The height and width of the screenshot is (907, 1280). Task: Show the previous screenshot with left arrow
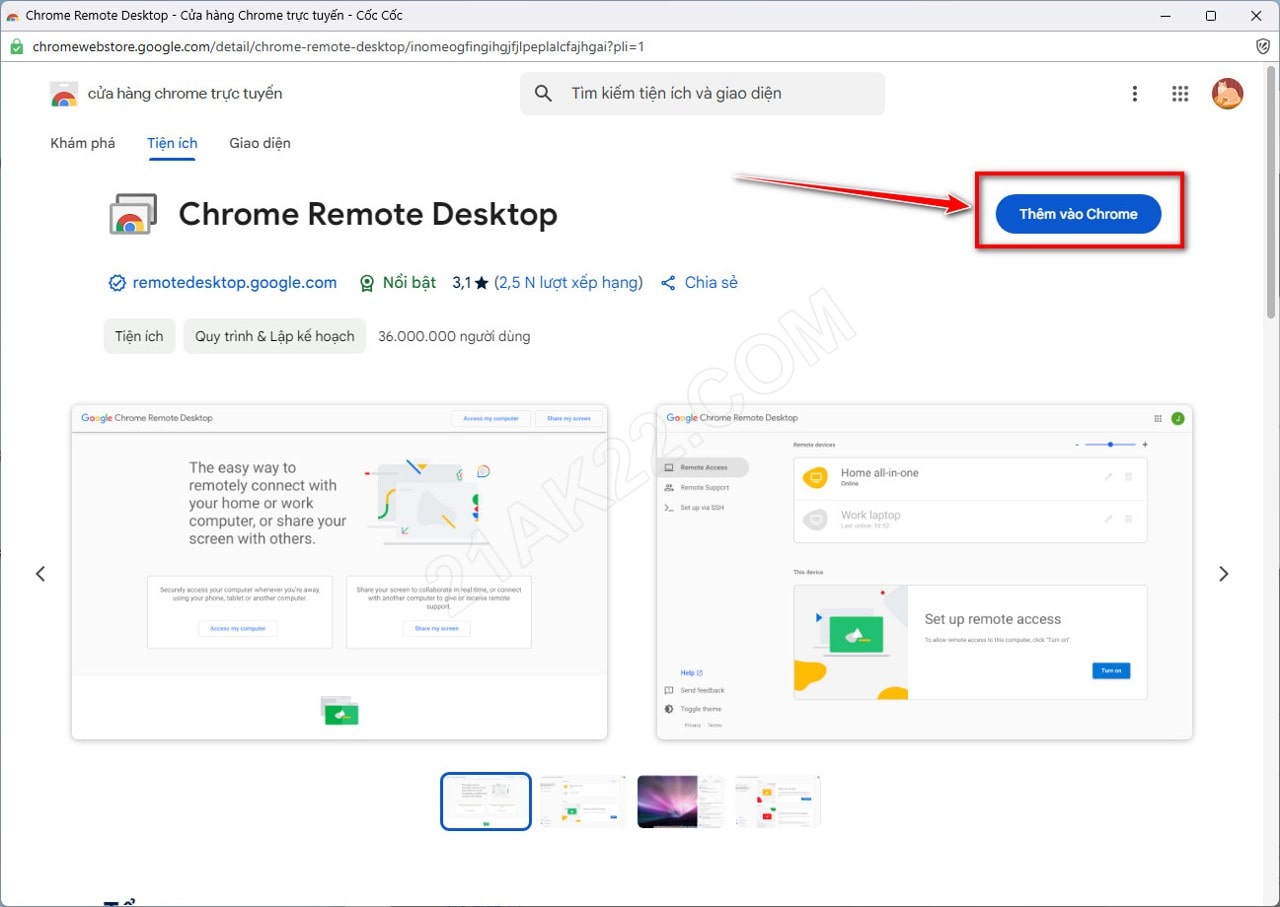click(40, 573)
